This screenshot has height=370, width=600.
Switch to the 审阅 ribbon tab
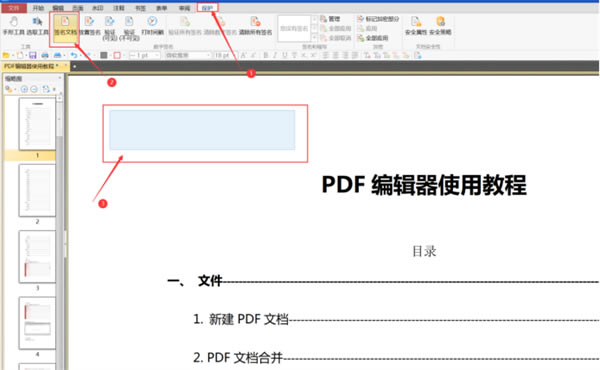(x=184, y=8)
